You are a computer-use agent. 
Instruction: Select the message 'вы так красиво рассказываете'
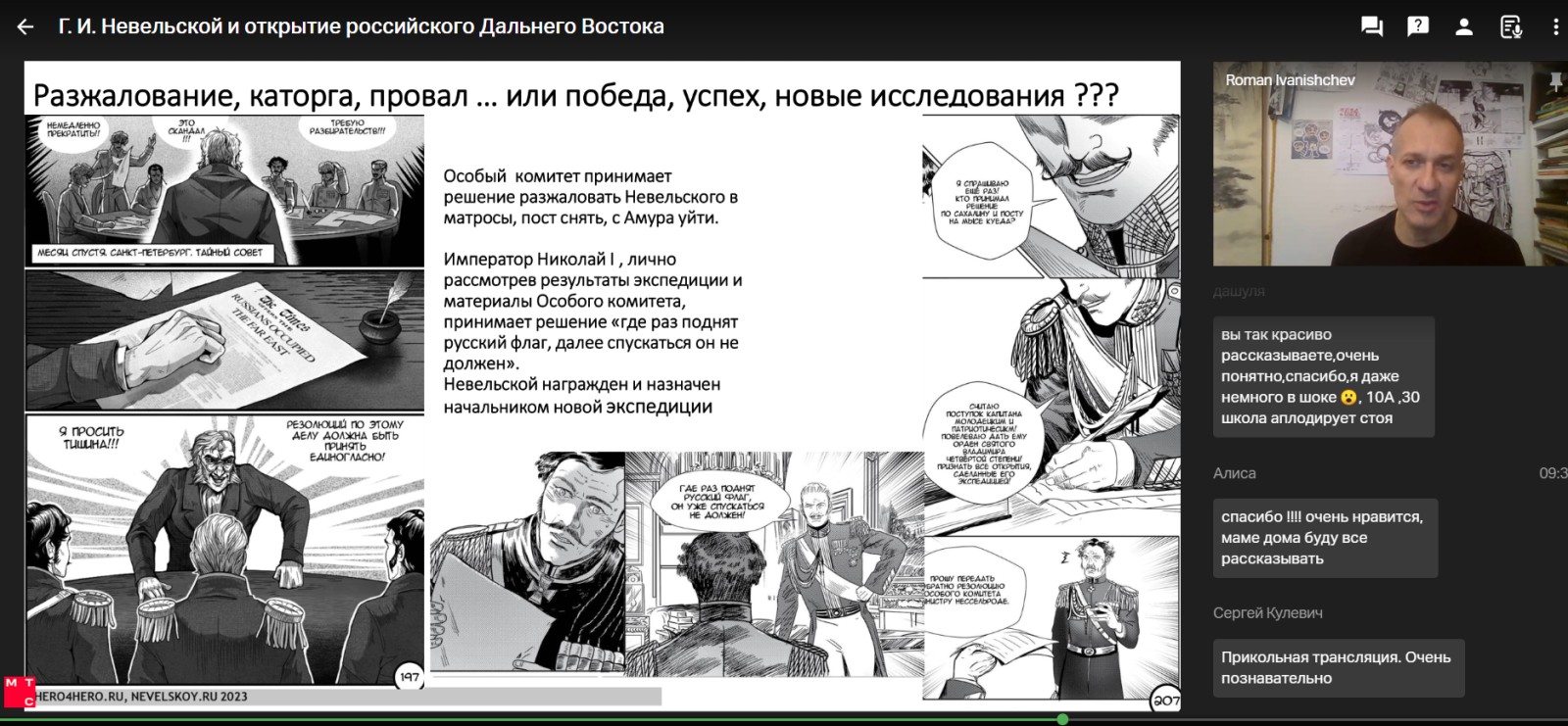(1323, 376)
